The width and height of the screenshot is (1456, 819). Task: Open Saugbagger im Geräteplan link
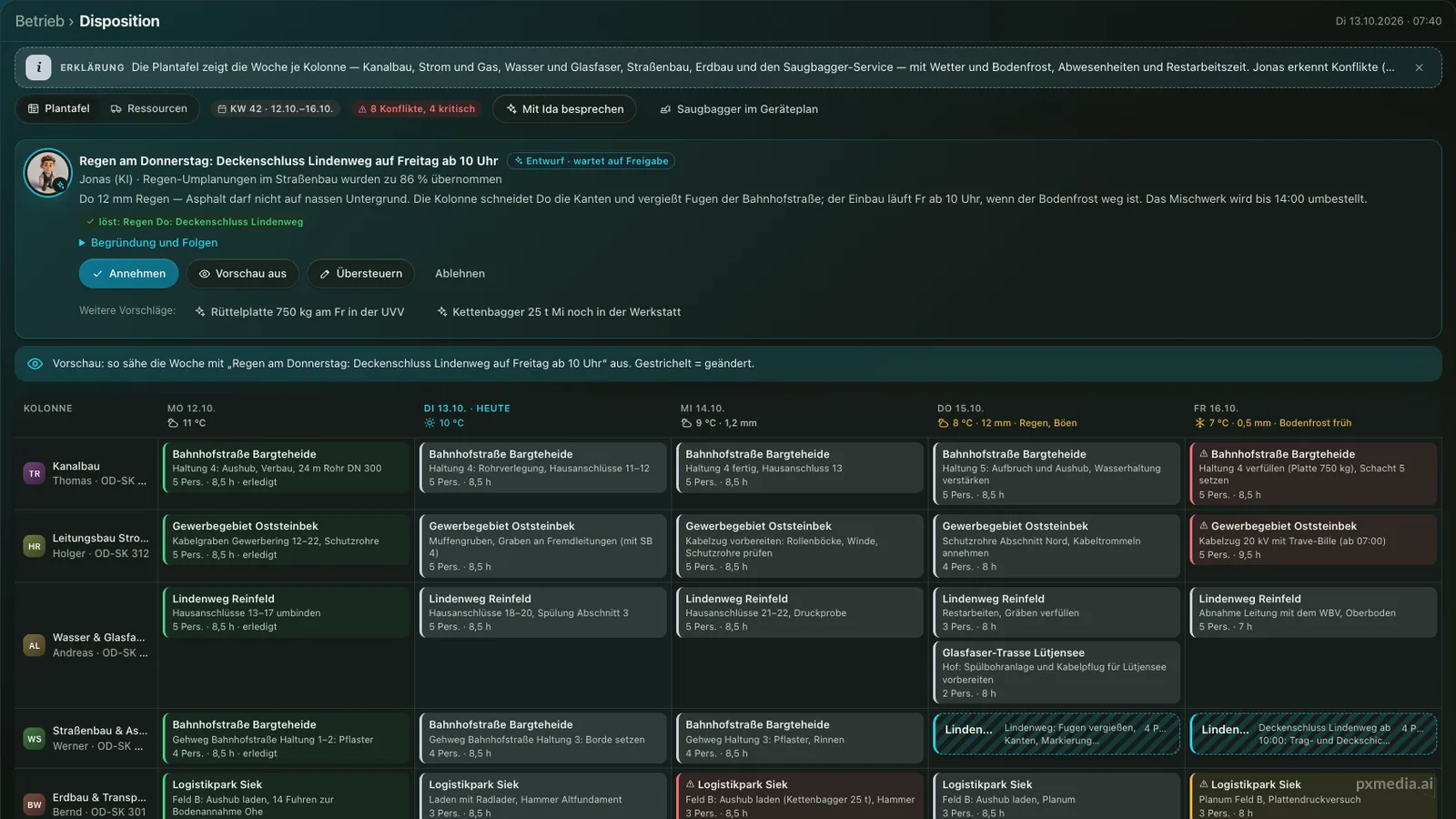tap(738, 108)
